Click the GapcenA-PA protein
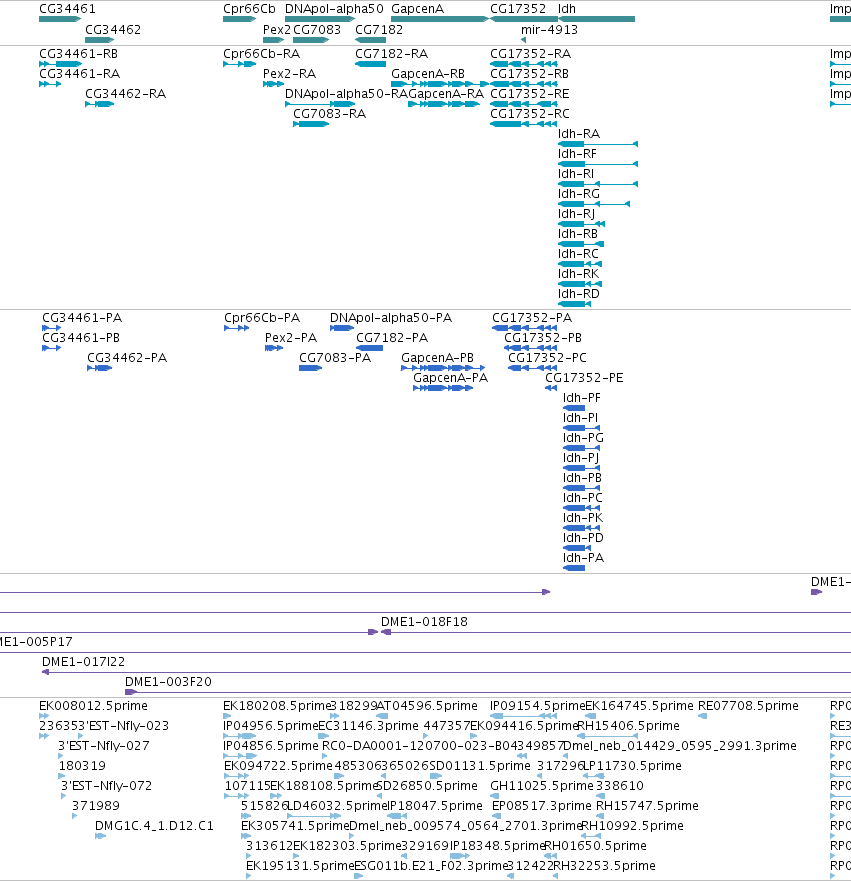Screen dimensions: 851x881 (443, 388)
